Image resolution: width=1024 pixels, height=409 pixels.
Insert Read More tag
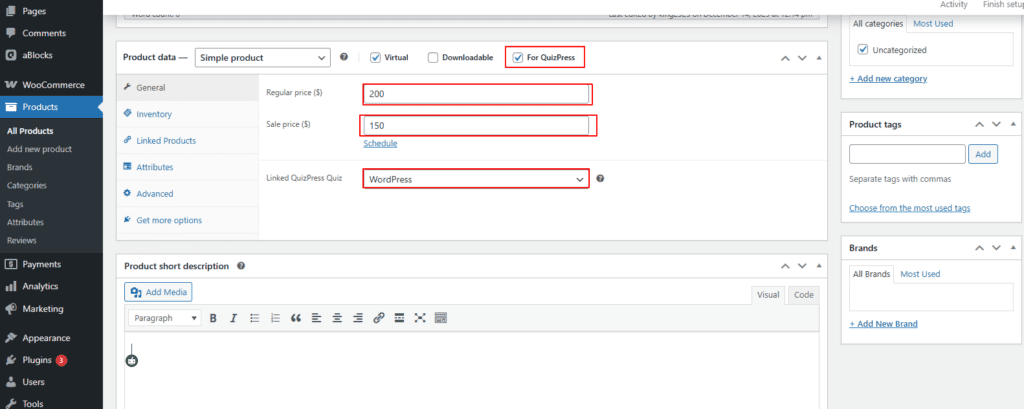point(400,318)
